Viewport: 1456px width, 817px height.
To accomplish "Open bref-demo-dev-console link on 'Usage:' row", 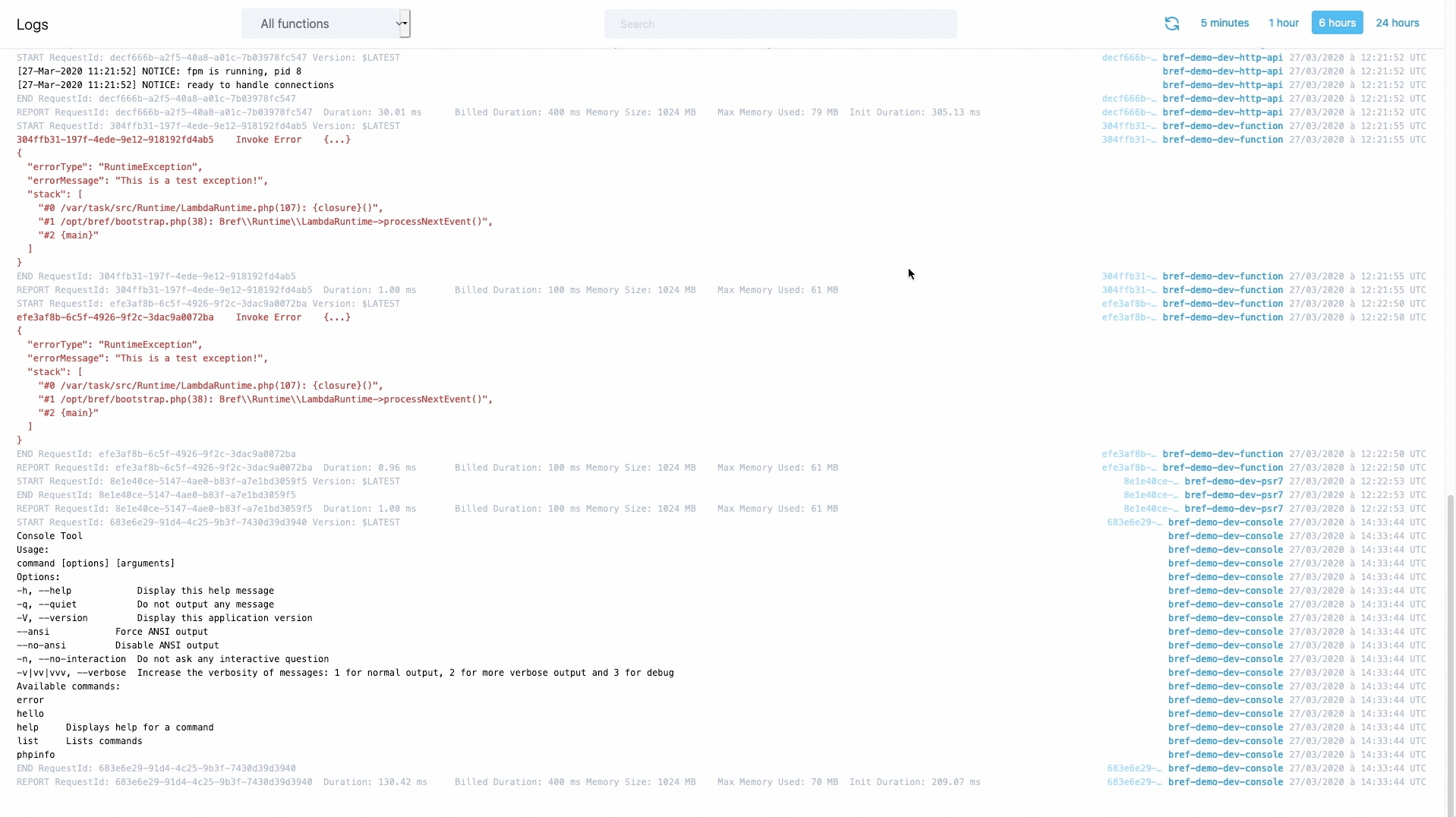I will coord(1225,550).
